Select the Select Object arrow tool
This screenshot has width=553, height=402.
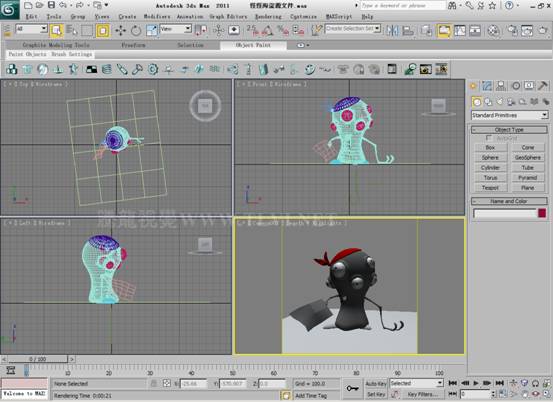pos(56,31)
